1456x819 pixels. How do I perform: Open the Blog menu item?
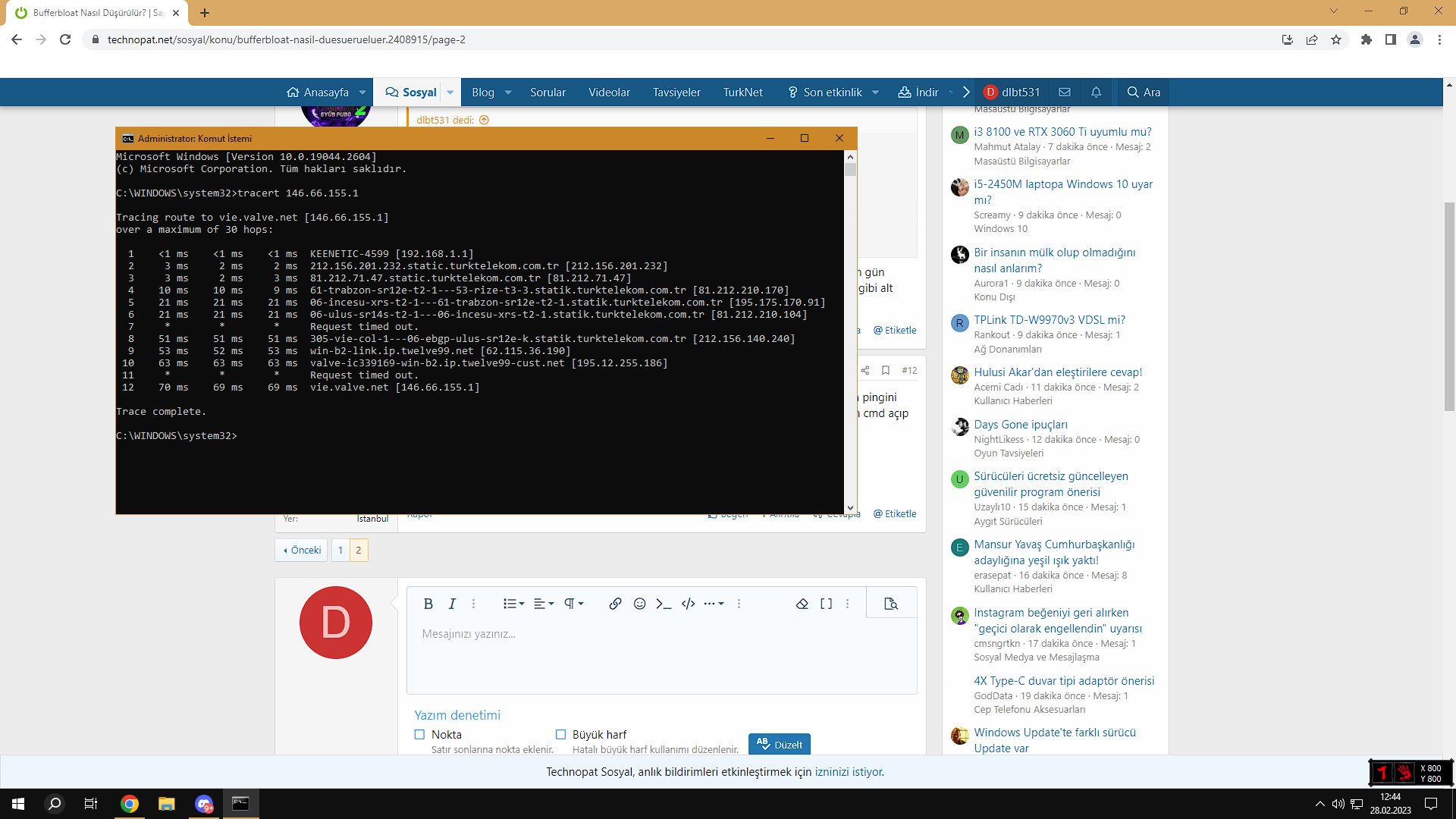coord(482,93)
